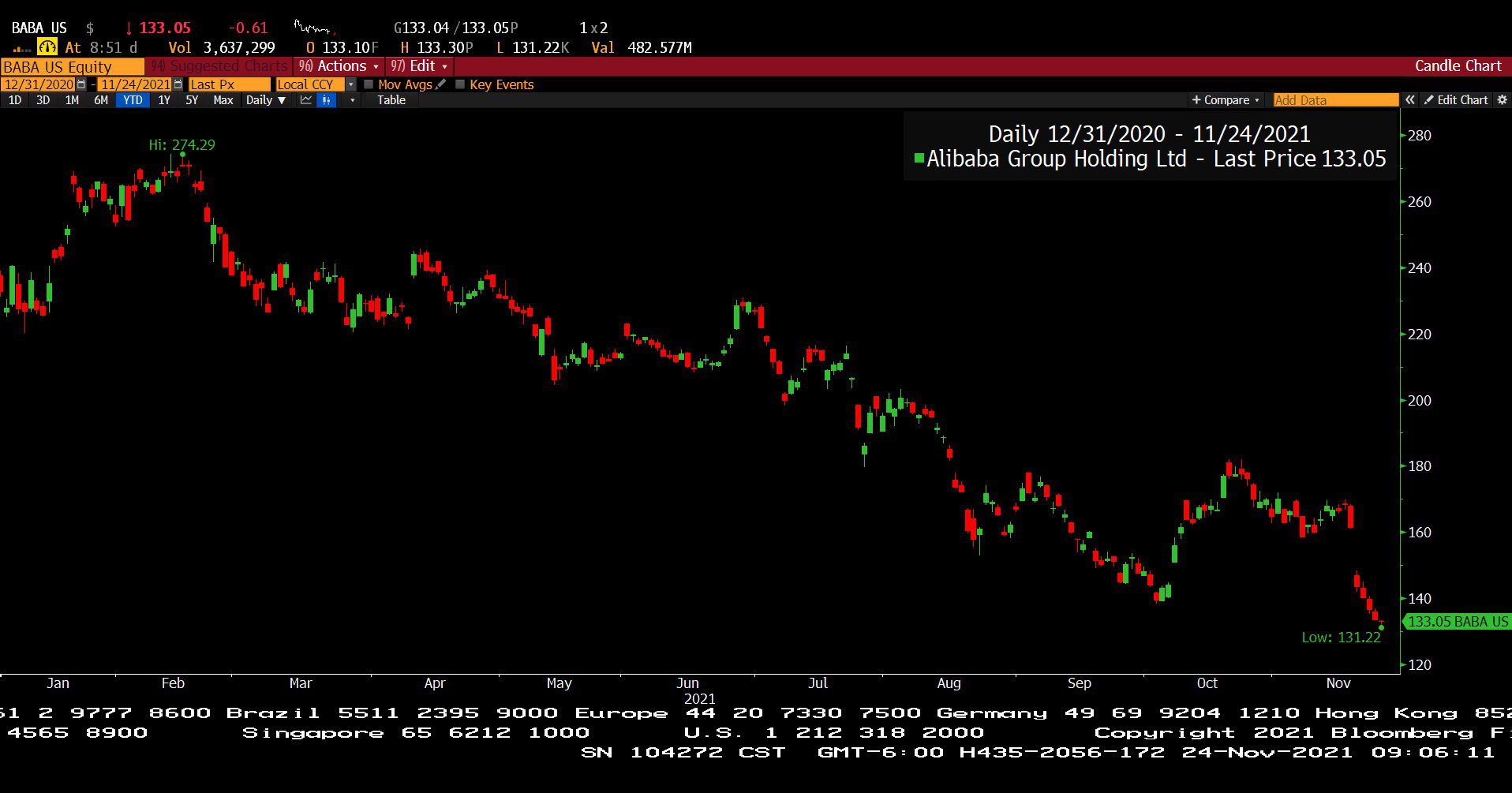Enable the Key Events checkbox
Viewport: 1512px width, 793px height.
pos(460,84)
